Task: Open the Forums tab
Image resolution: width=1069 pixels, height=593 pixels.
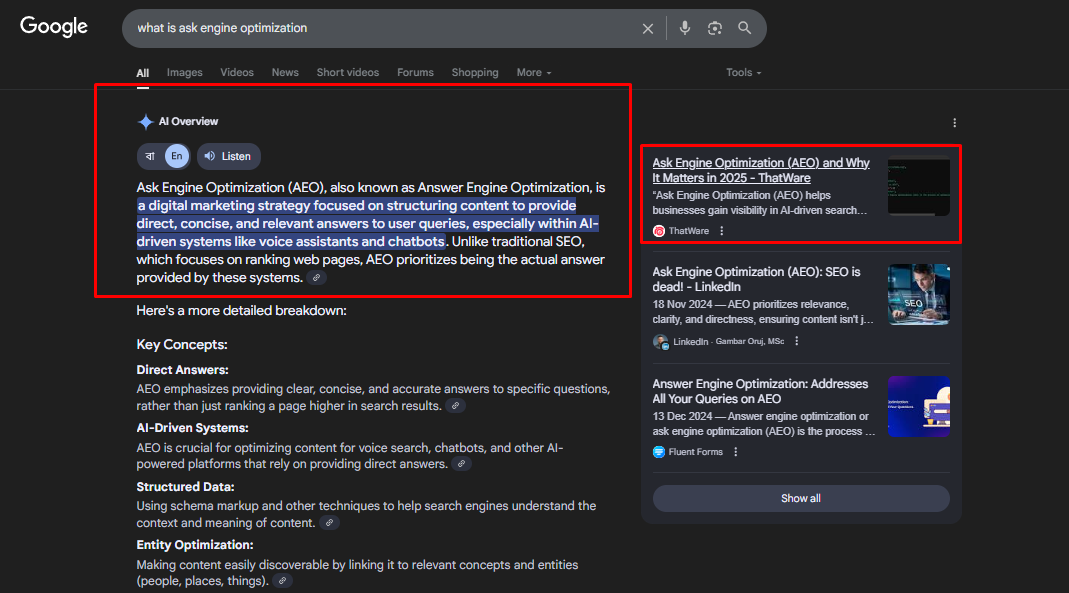Action: point(415,72)
